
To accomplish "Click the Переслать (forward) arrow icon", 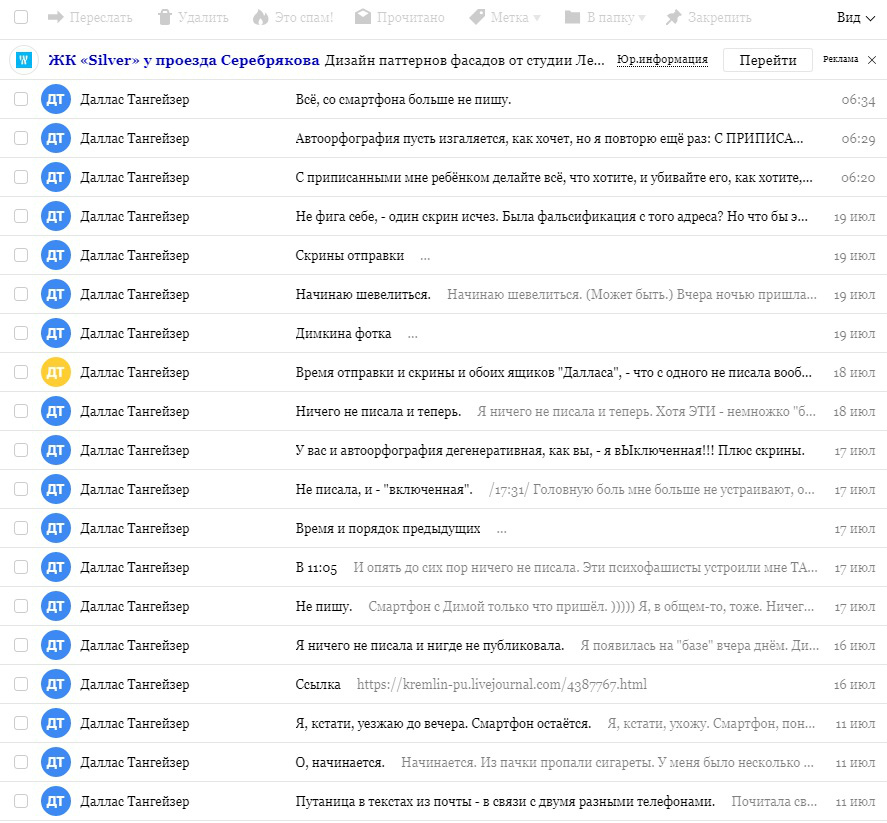I will (55, 17).
